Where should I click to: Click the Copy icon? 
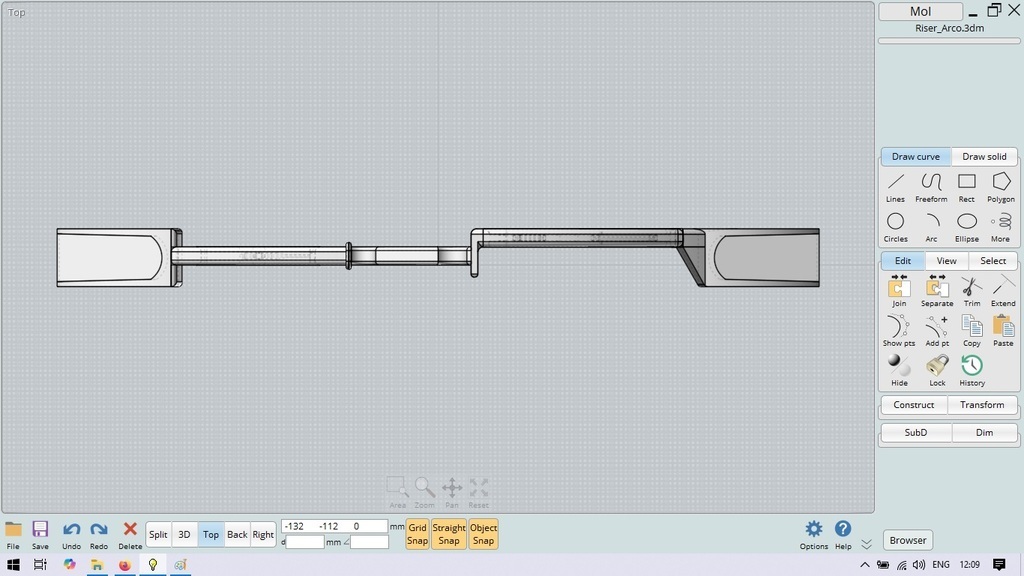(x=972, y=331)
